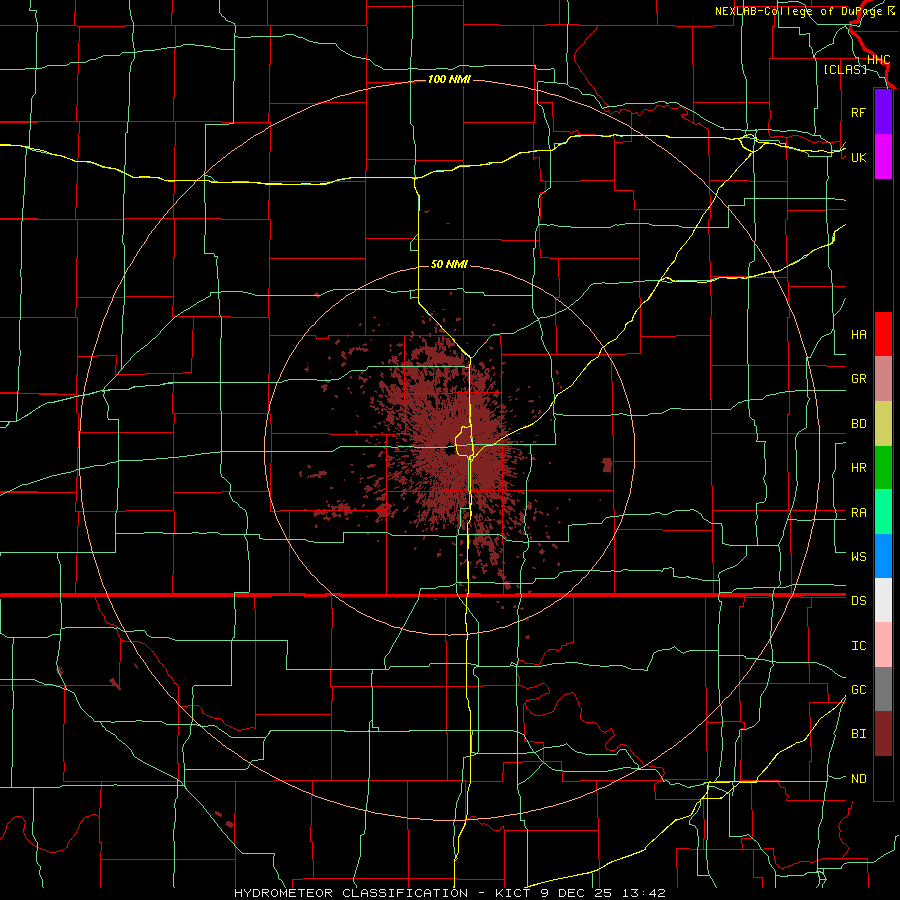This screenshot has height=900, width=900.
Task: Click the UK legend label
Action: click(x=858, y=157)
